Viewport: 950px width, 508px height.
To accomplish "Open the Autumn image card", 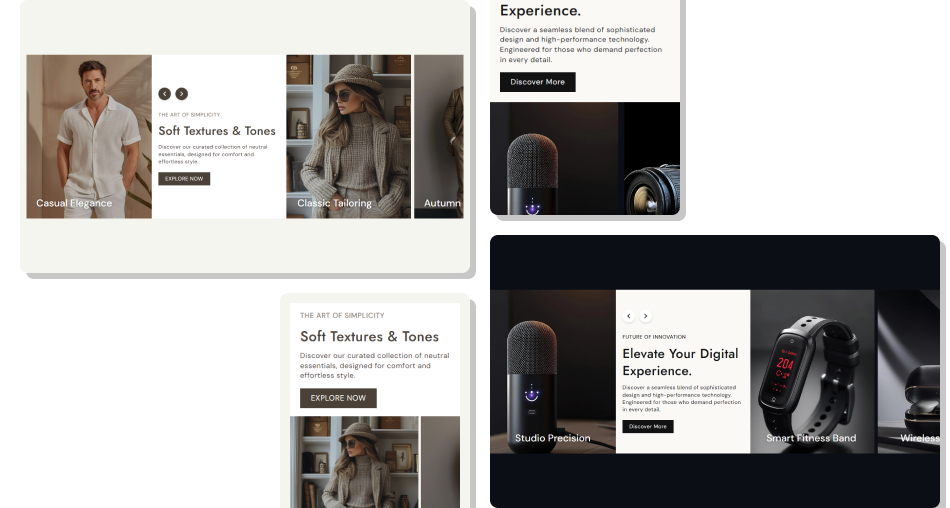I will point(439,136).
